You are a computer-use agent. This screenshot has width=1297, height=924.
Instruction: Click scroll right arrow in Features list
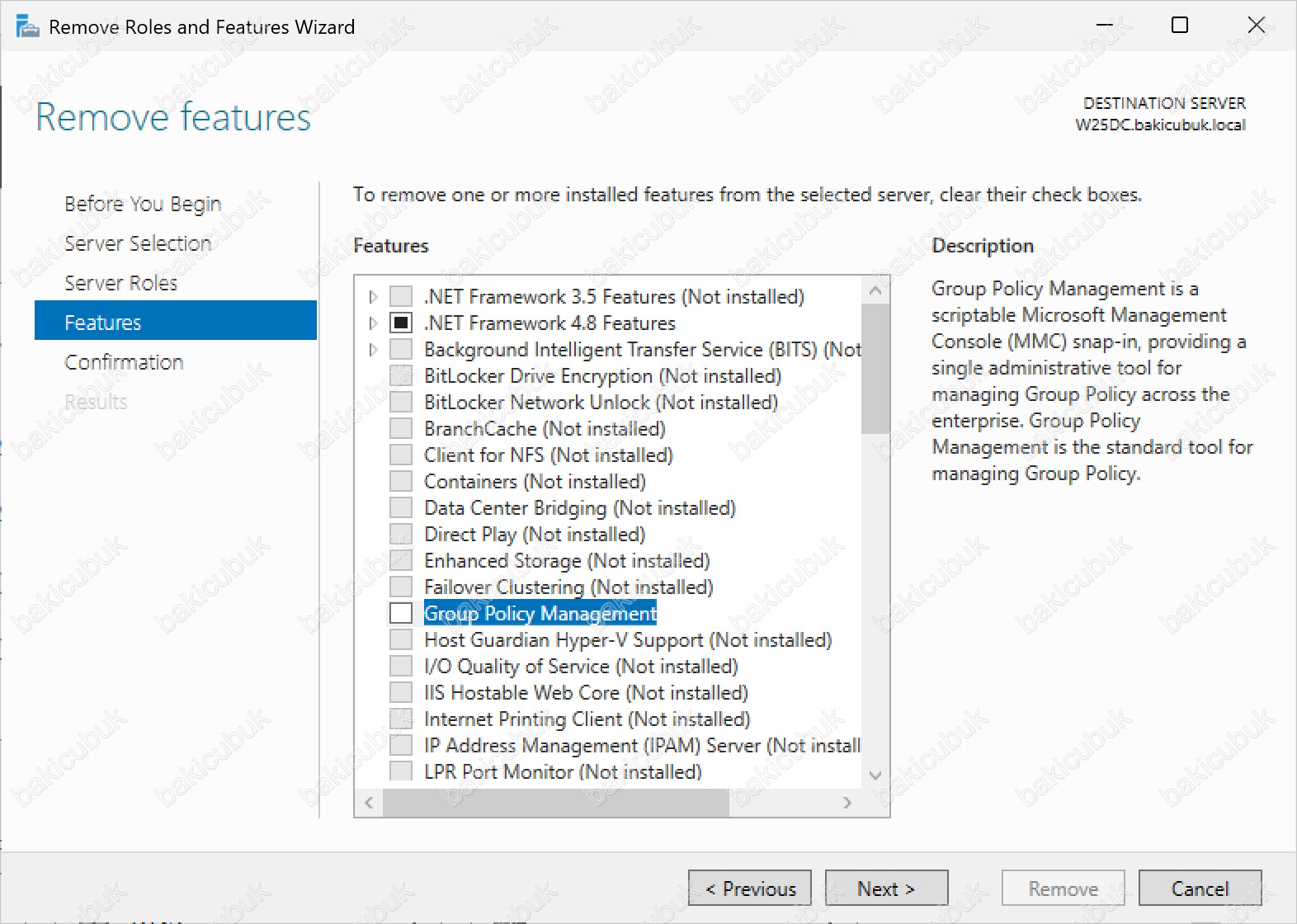tap(847, 803)
